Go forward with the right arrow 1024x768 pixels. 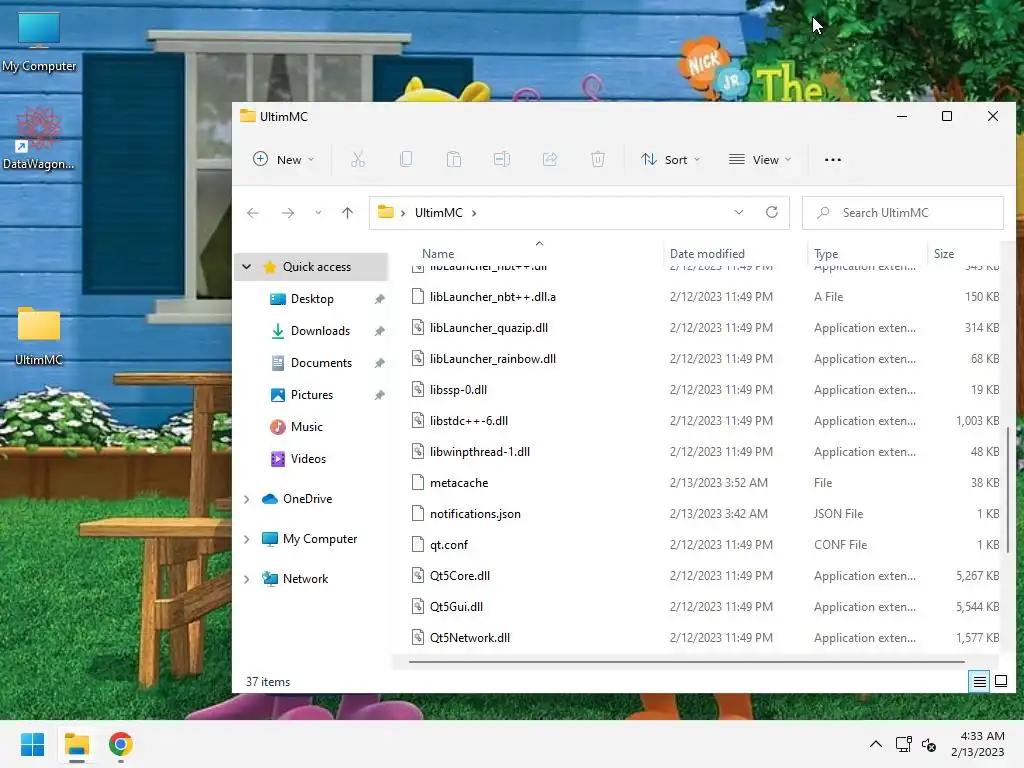[288, 213]
